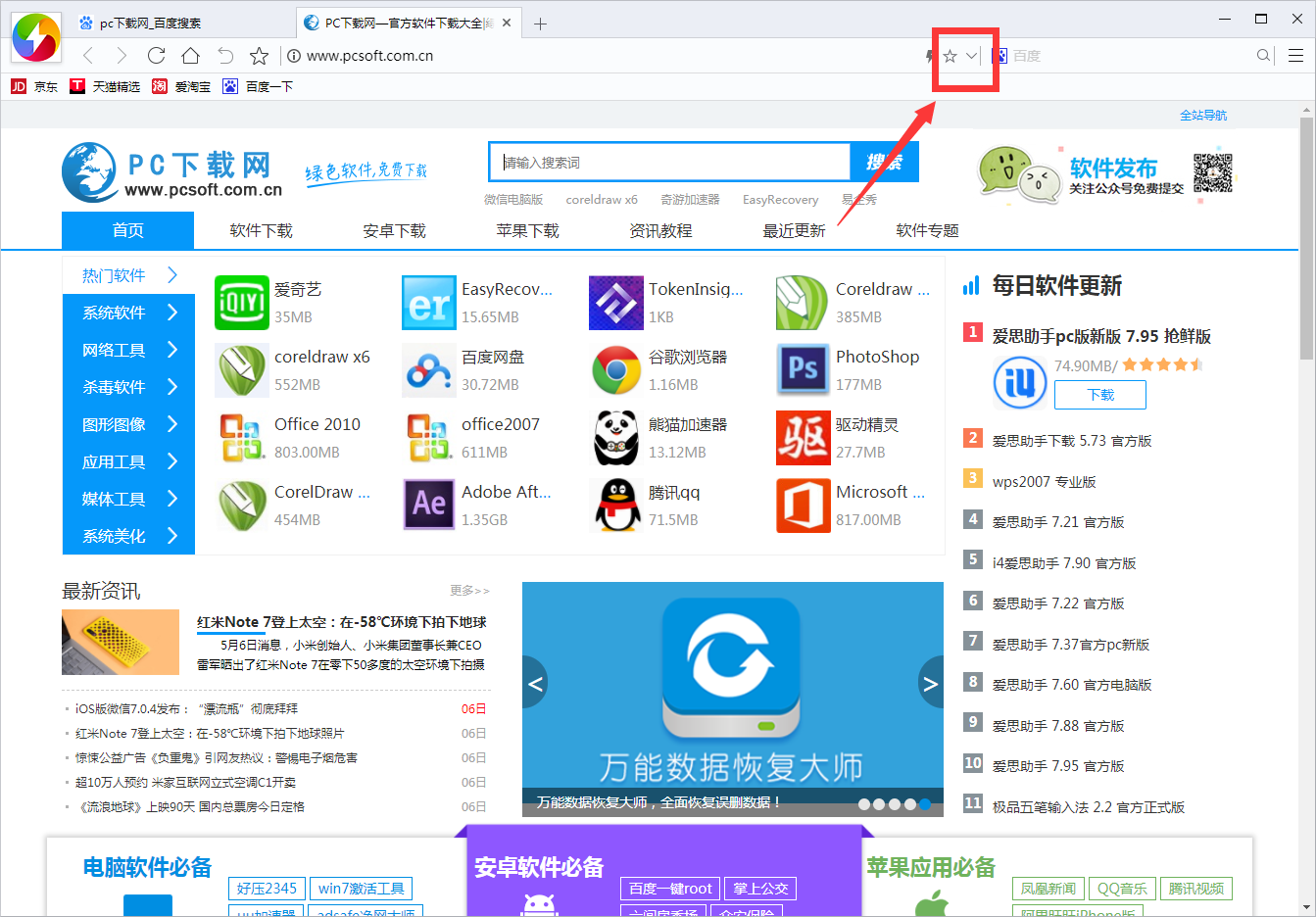Go back with the browser back arrow
This screenshot has width=1316, height=917.
click(x=88, y=56)
